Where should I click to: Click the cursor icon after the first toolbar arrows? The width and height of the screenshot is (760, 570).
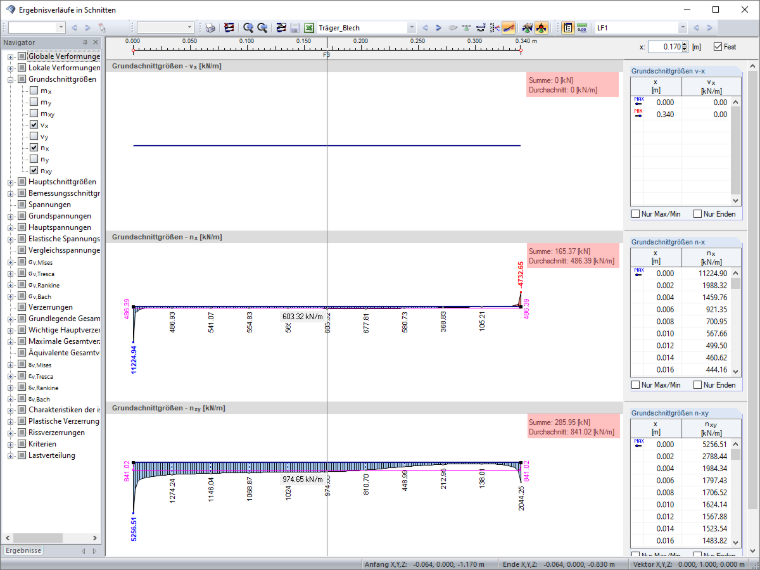[x=102, y=28]
